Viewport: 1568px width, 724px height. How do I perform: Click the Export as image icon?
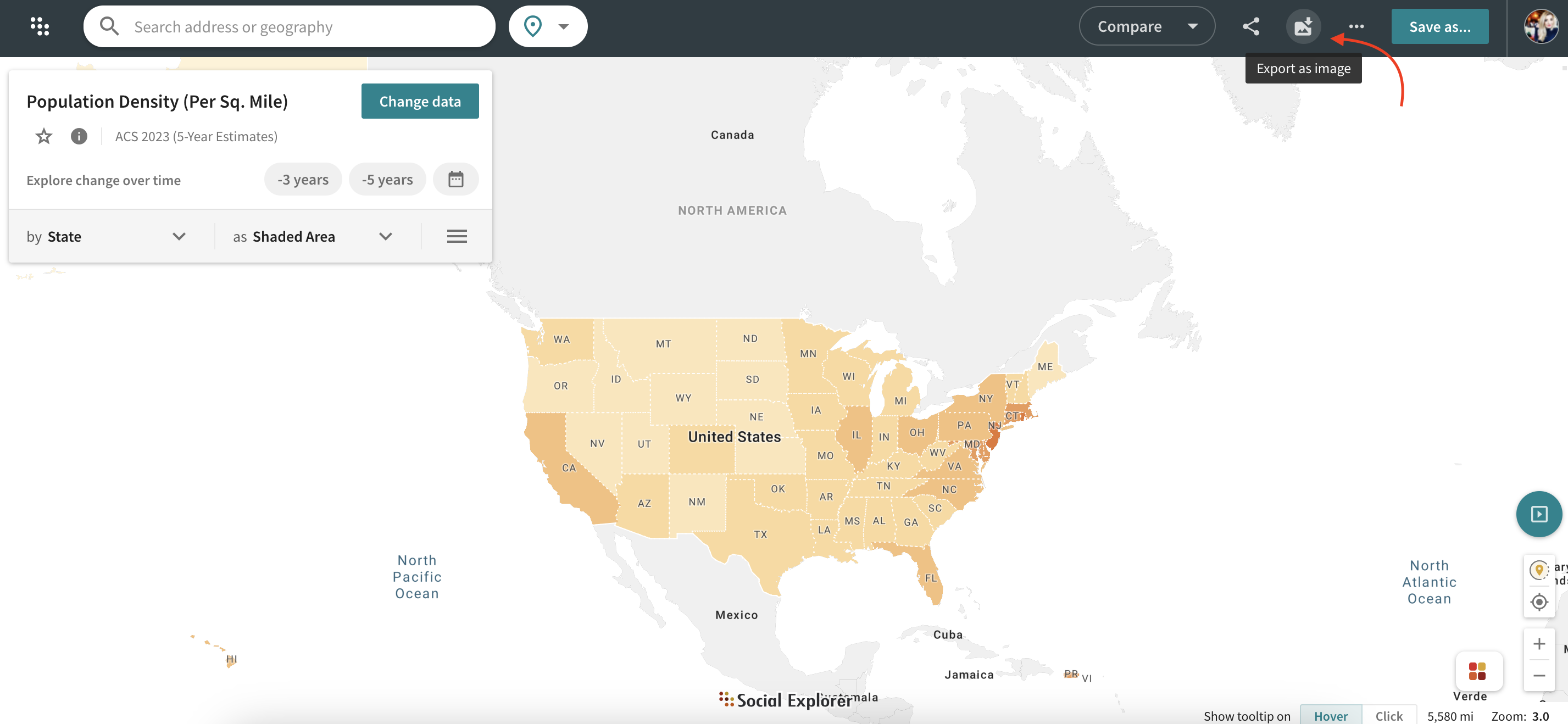coord(1303,26)
